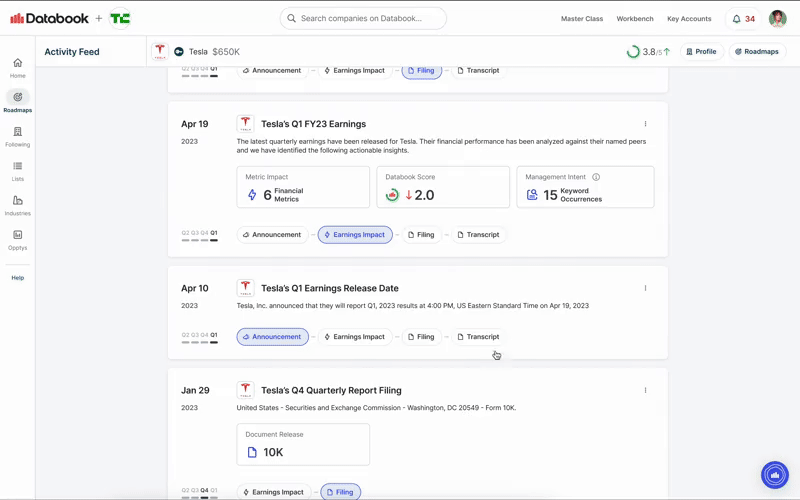The width and height of the screenshot is (800, 500).
Task: Open the Document Release 10K tile
Action: tap(303, 444)
